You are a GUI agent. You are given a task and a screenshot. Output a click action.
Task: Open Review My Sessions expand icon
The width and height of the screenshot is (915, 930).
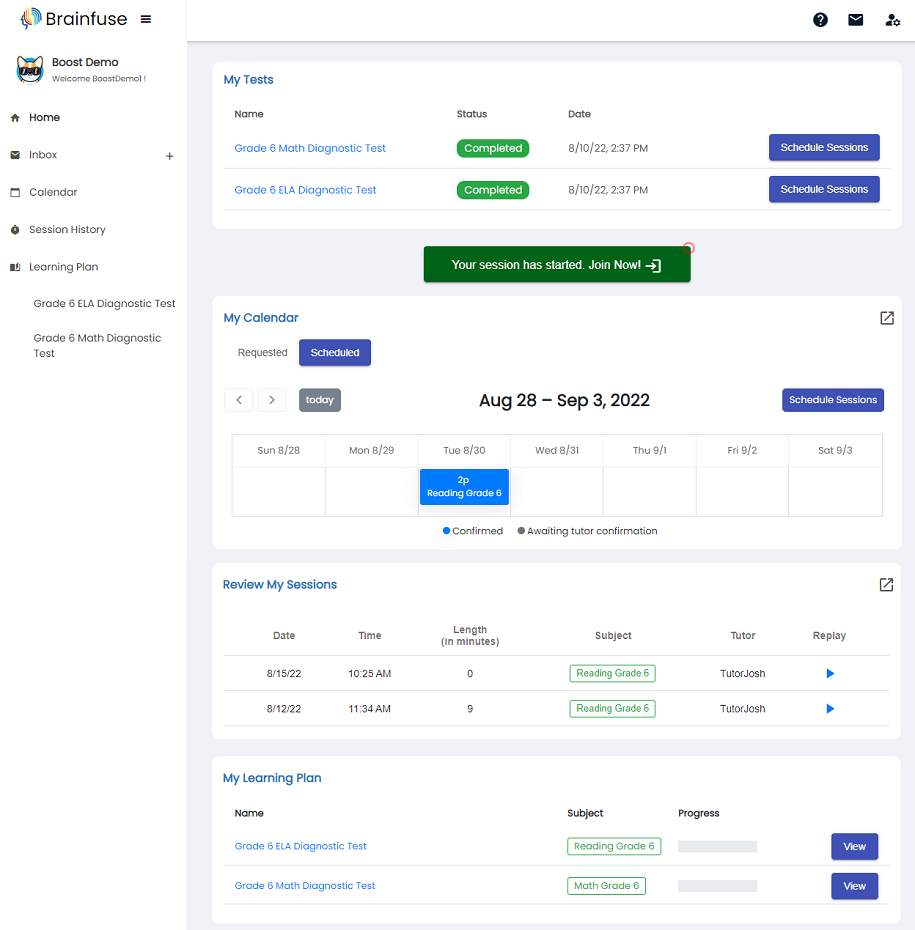886,585
